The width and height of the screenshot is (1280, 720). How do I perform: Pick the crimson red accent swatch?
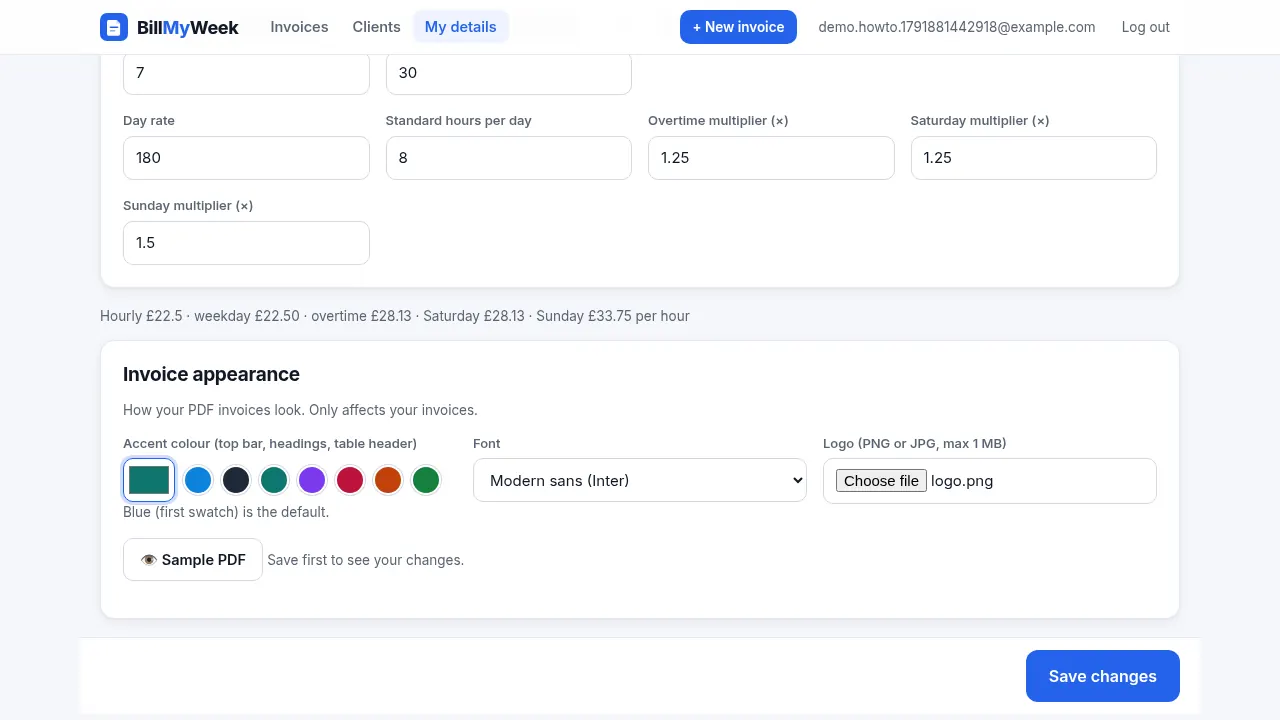tap(350, 480)
